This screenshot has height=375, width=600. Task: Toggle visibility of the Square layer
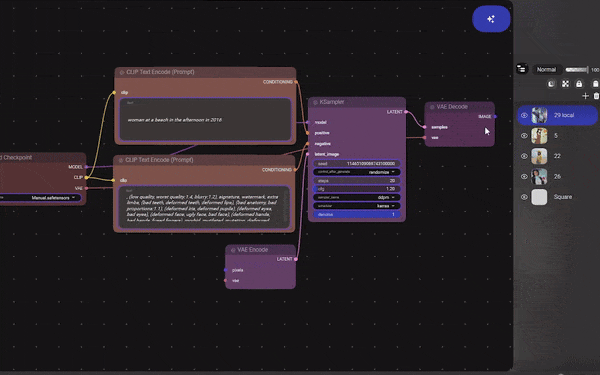524,197
